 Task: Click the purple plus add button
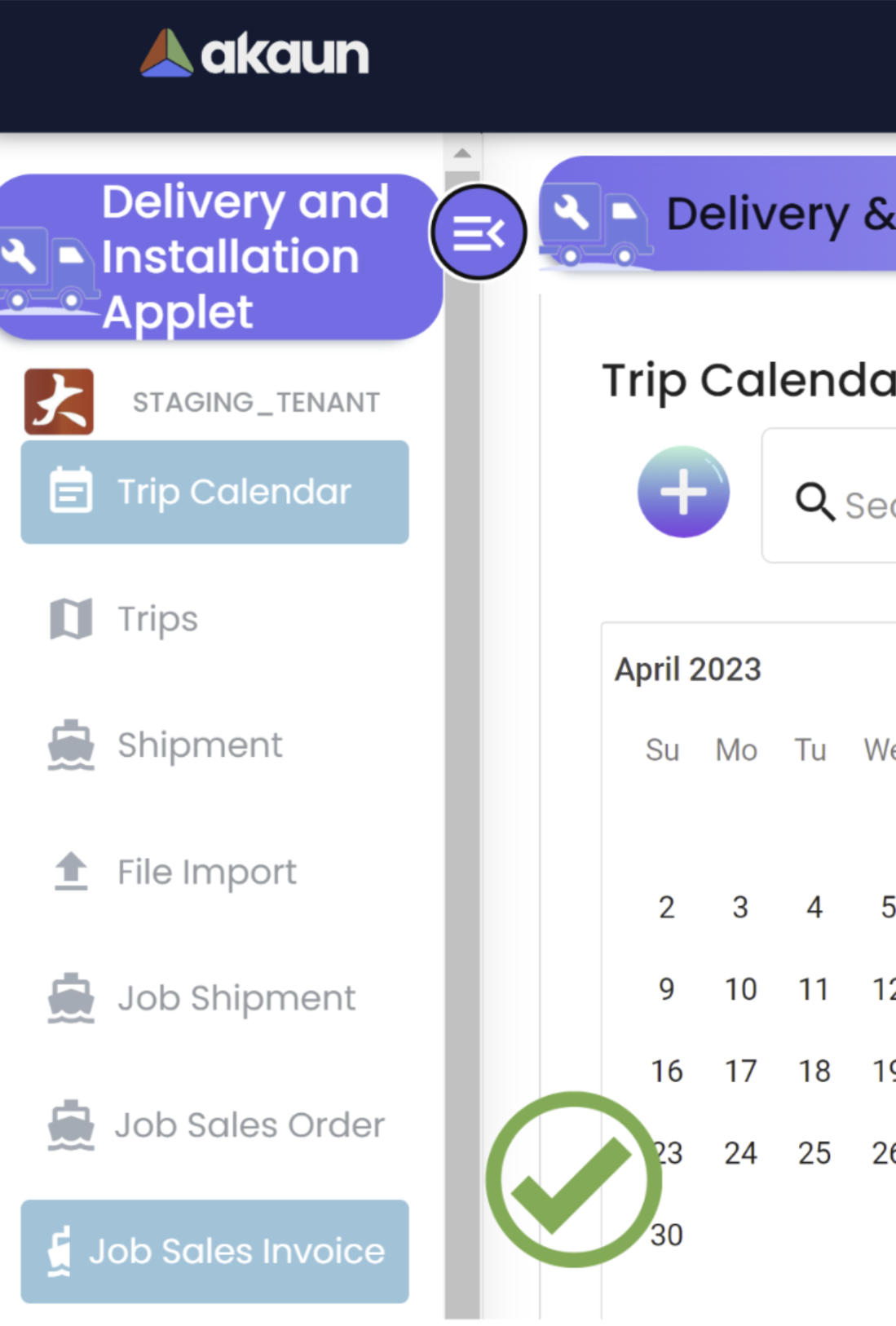[x=683, y=492]
